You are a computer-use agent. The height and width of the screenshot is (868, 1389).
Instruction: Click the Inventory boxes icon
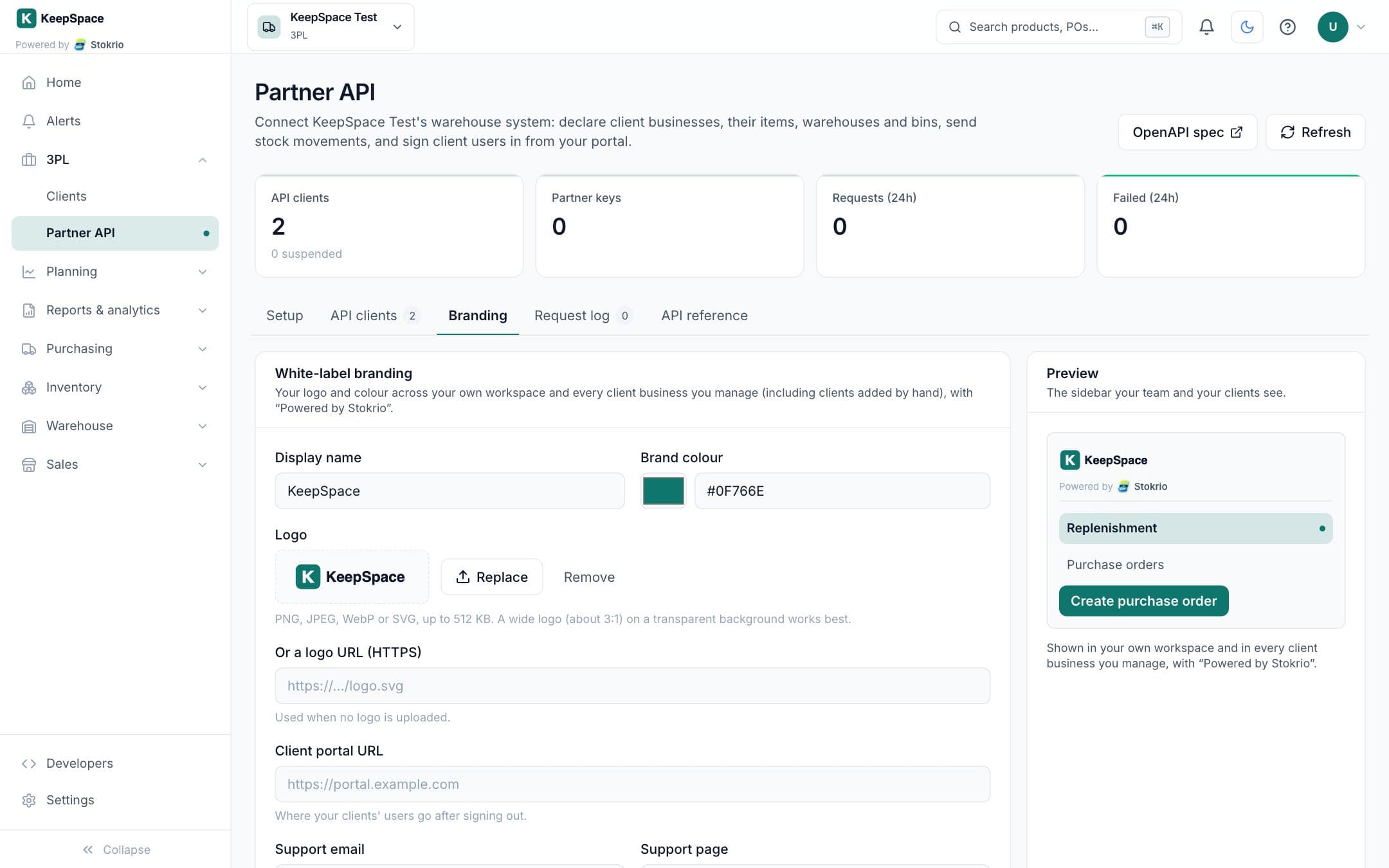click(x=28, y=387)
